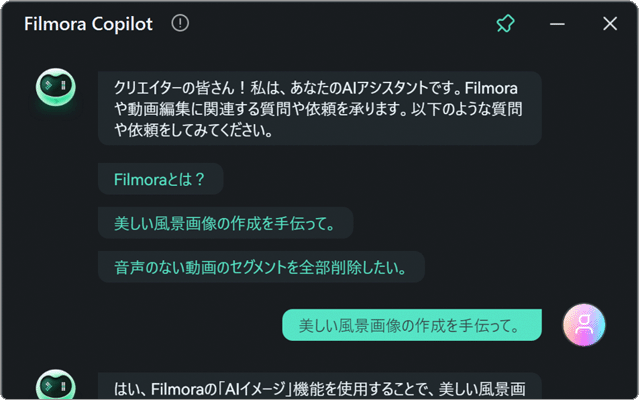The width and height of the screenshot is (639, 400).
Task: Close the Filmora Copilot window
Action: [x=610, y=24]
